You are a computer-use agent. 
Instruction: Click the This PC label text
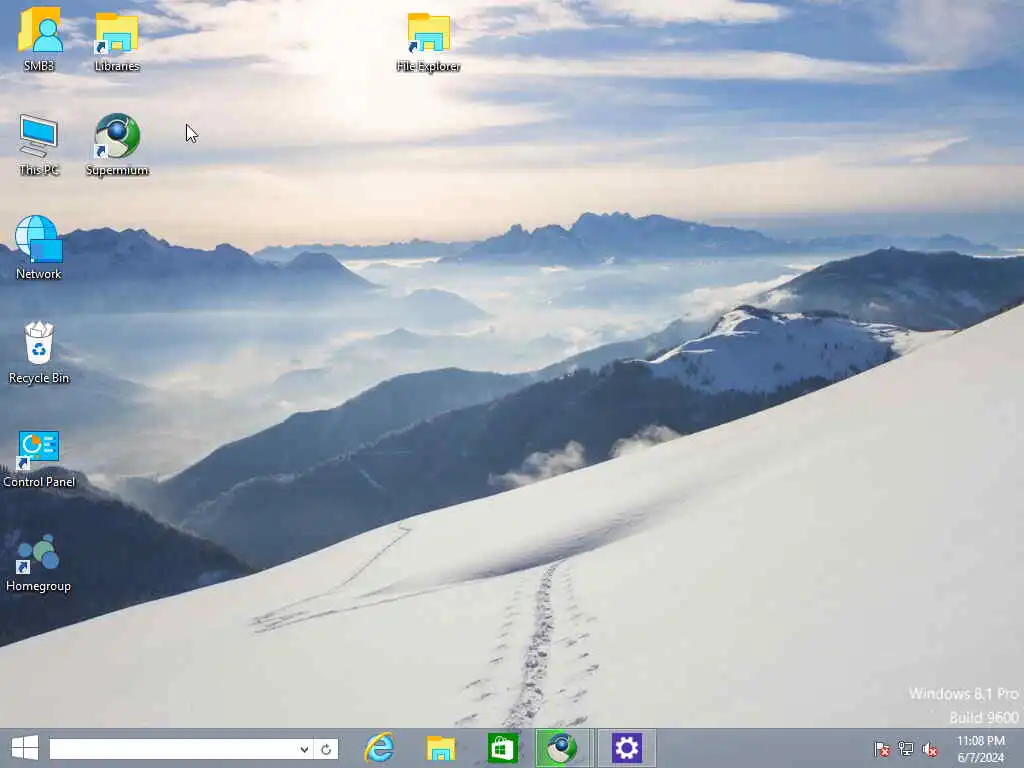click(x=39, y=170)
